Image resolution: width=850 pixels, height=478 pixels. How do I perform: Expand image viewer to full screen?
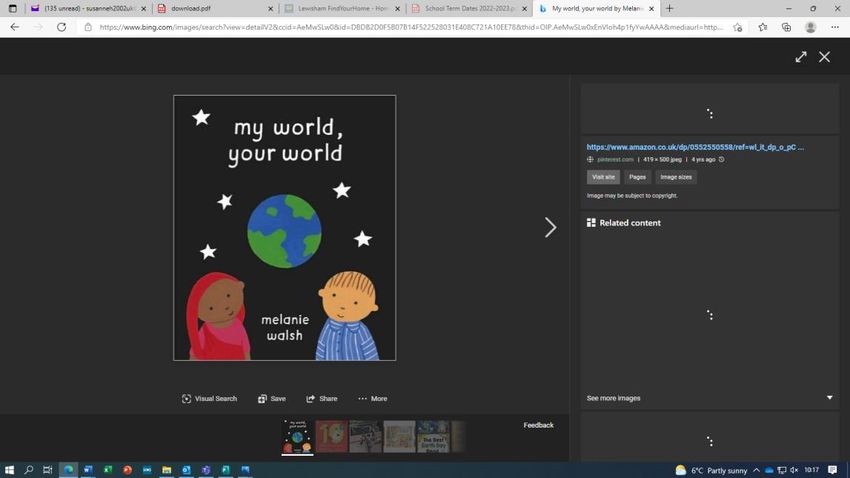click(x=801, y=57)
